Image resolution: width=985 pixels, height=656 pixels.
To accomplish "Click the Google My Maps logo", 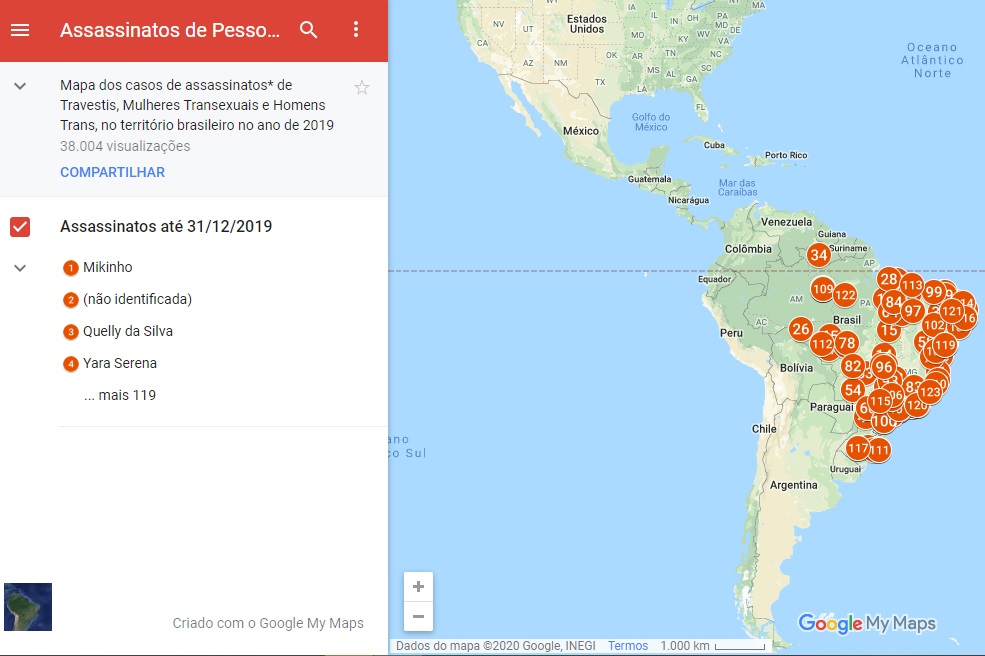I will (x=866, y=623).
